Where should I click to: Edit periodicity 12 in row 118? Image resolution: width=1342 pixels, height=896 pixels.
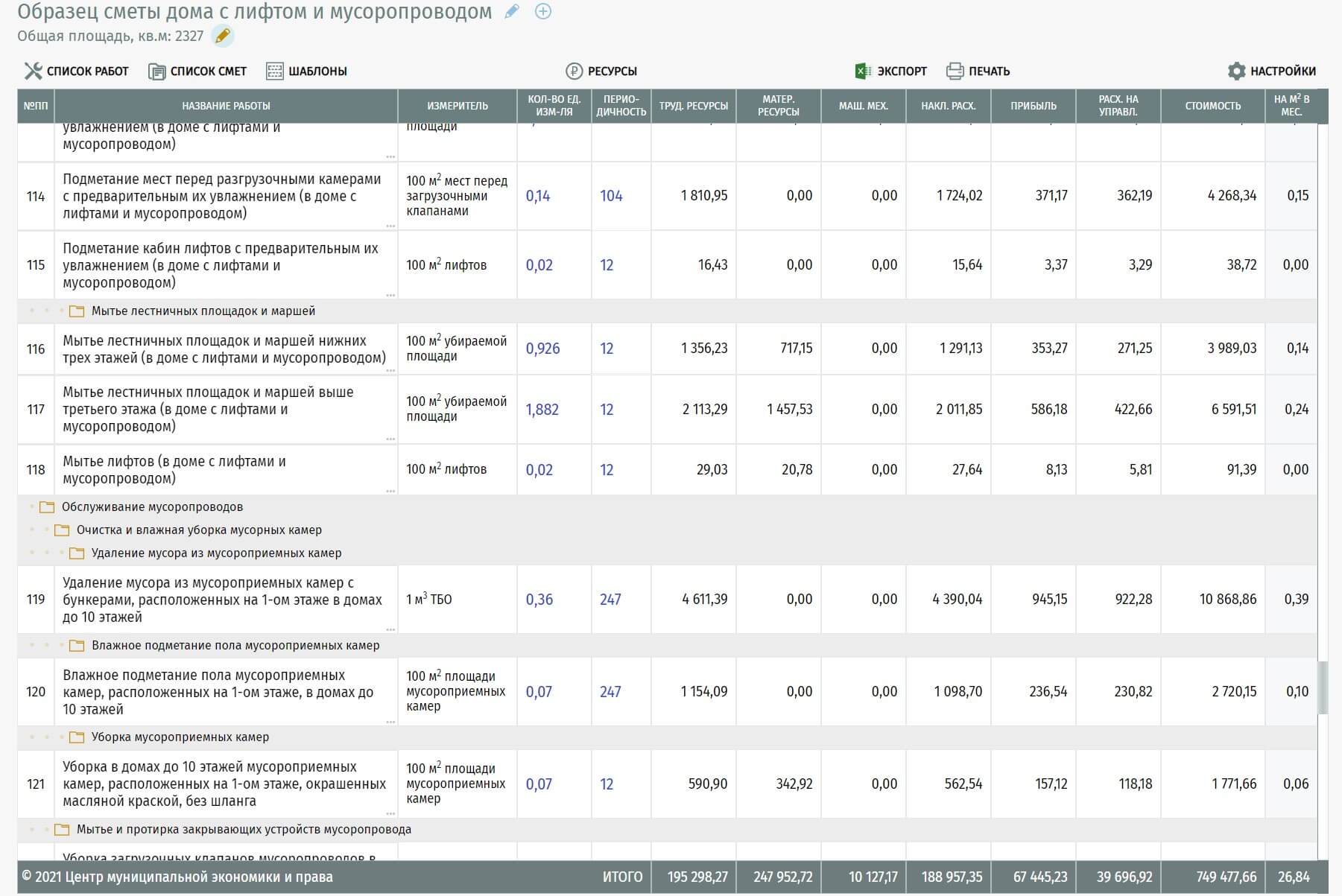[607, 470]
